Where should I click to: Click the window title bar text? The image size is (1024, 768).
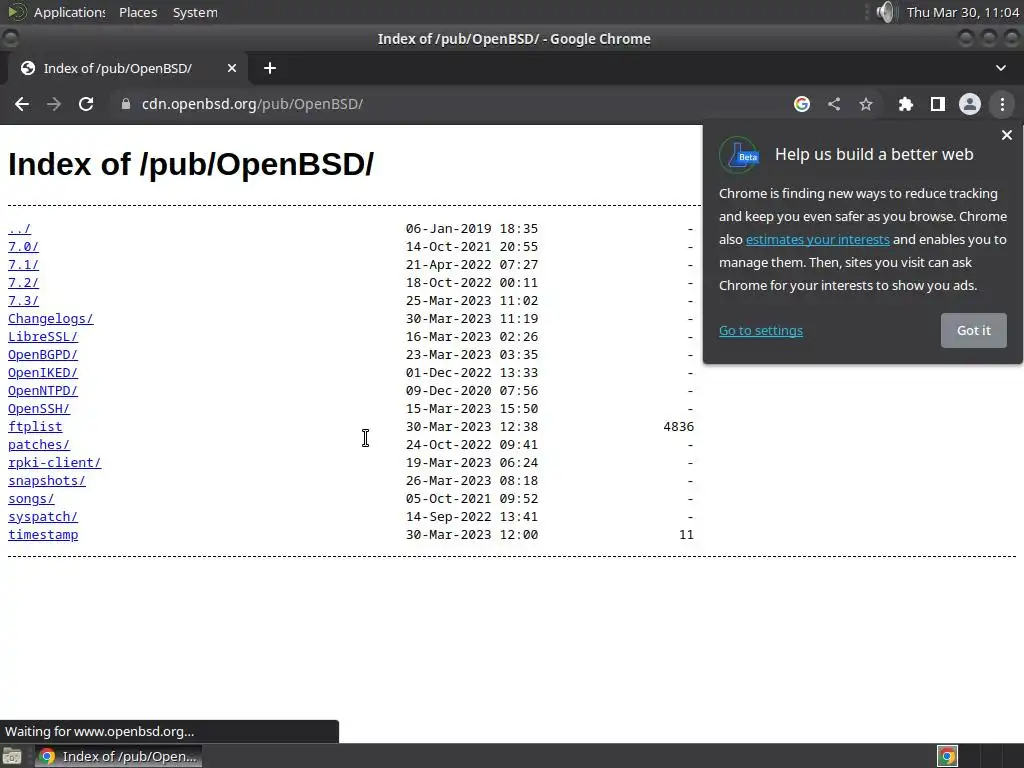tap(514, 39)
